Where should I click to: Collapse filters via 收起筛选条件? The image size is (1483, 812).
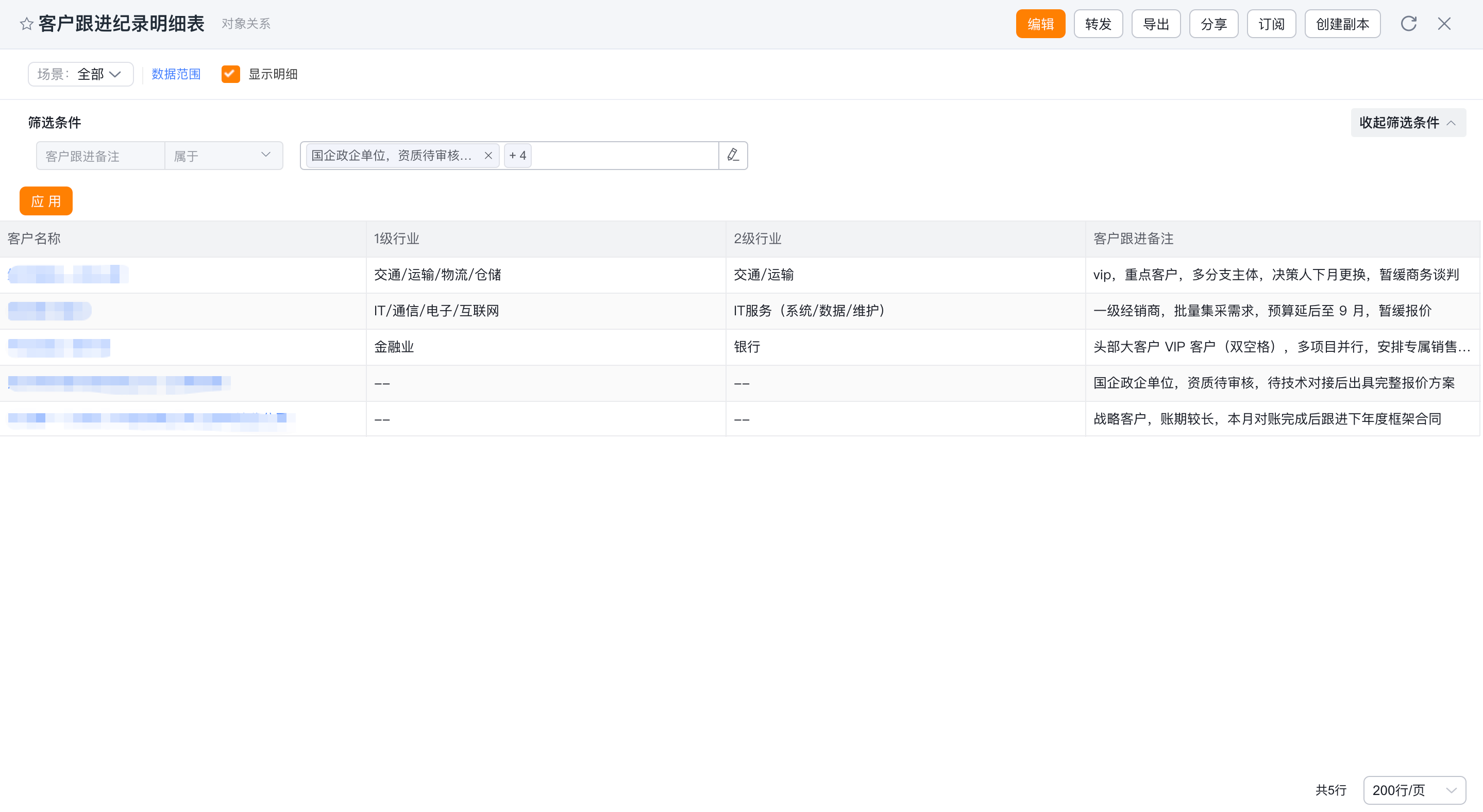coord(1408,123)
